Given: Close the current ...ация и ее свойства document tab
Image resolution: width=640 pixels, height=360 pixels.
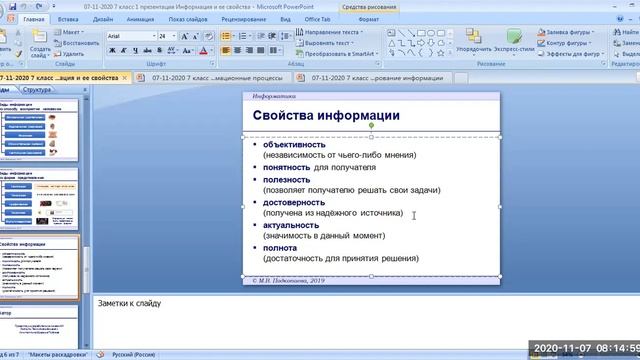Looking at the screenshot, I should click(x=124, y=78).
